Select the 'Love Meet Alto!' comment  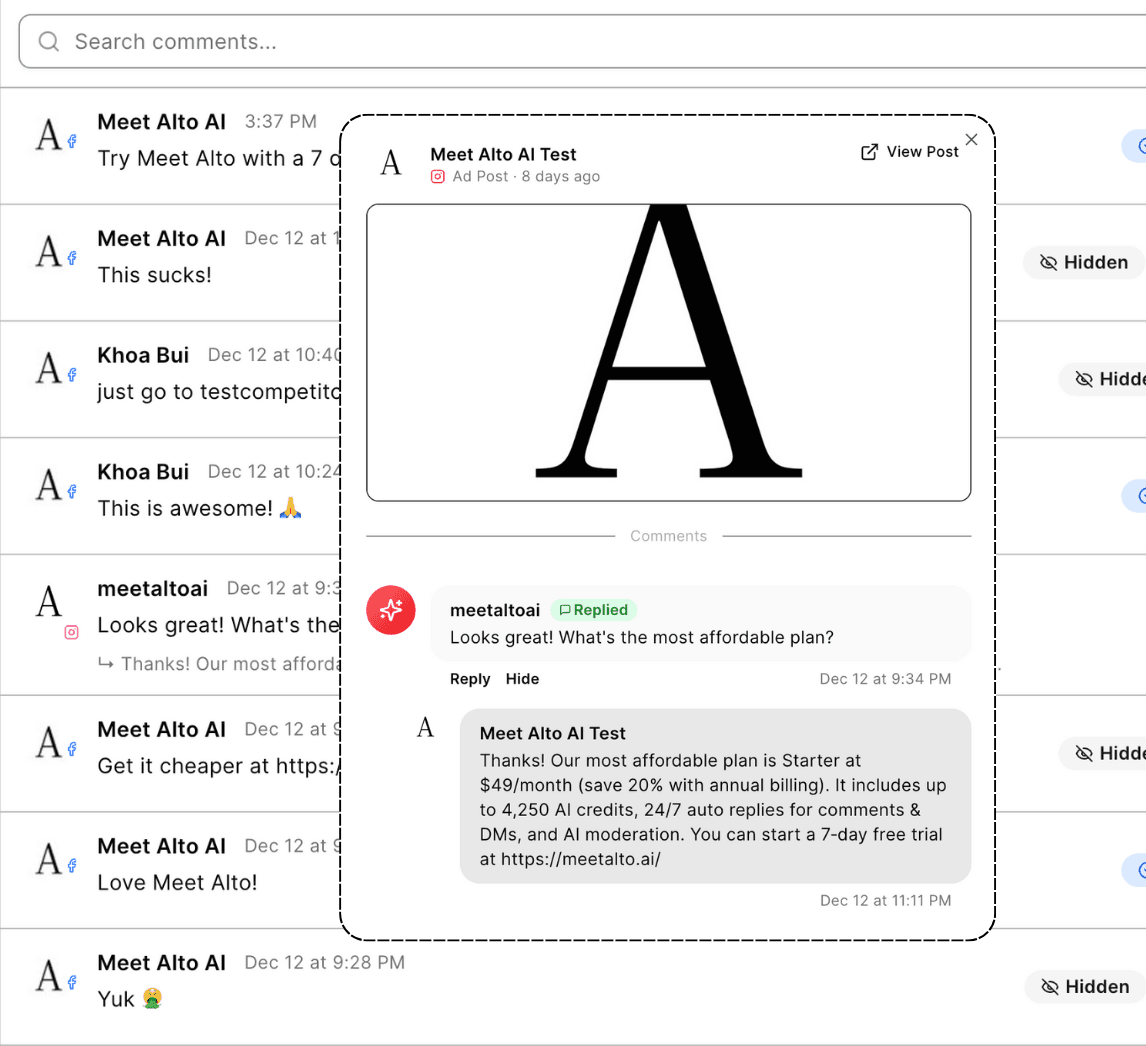point(178,882)
